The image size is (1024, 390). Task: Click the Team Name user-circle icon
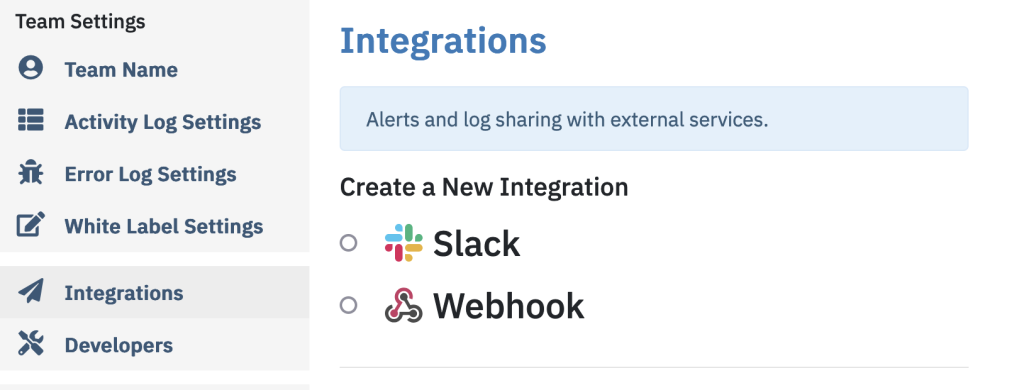coord(31,68)
